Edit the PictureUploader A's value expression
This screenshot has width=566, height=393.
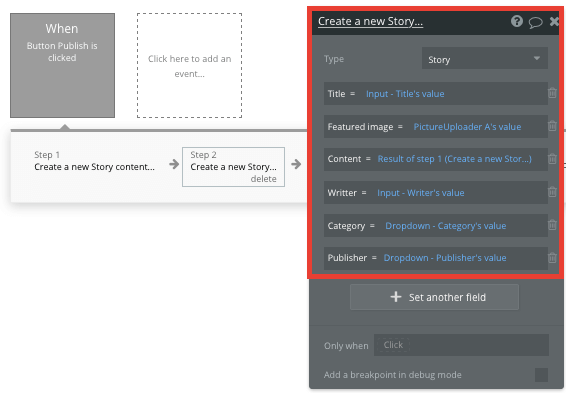point(467,127)
